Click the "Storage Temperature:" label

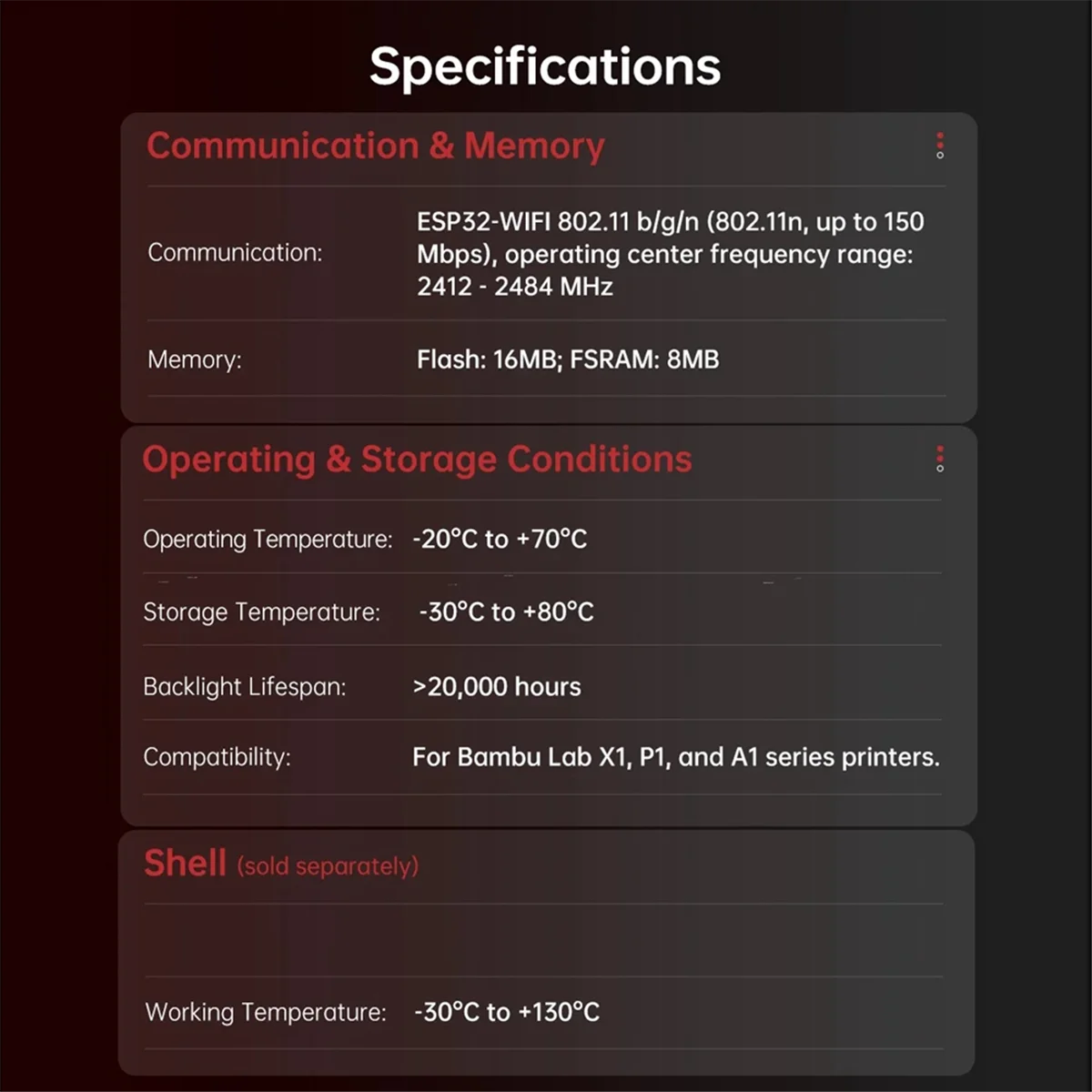click(261, 612)
